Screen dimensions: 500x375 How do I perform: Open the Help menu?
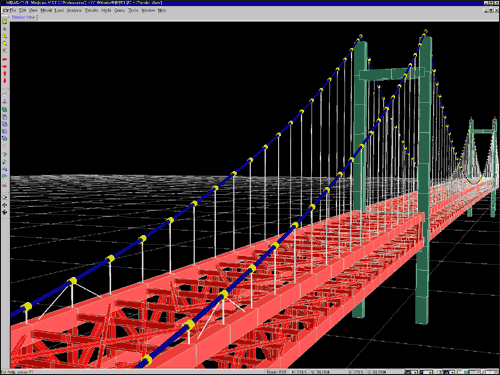(x=162, y=10)
